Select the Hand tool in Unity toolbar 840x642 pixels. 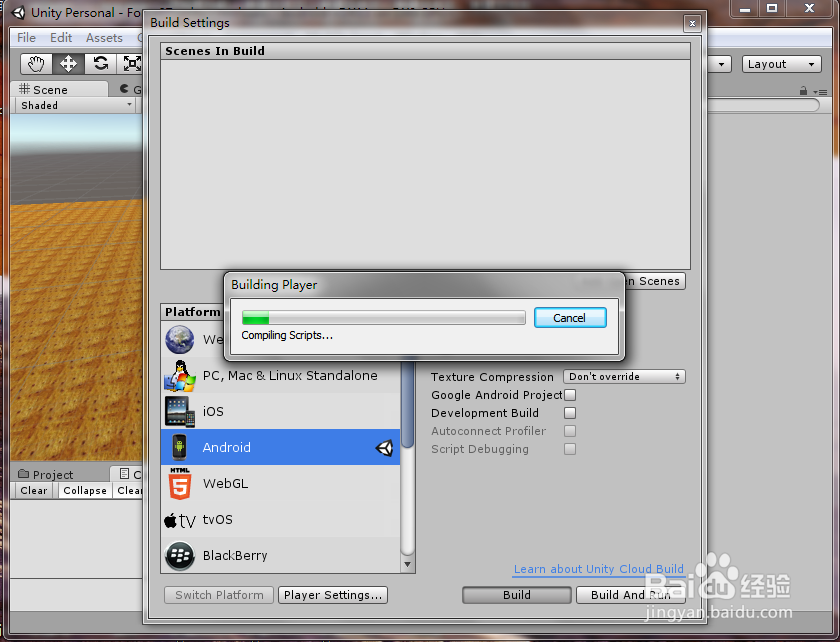[36, 64]
